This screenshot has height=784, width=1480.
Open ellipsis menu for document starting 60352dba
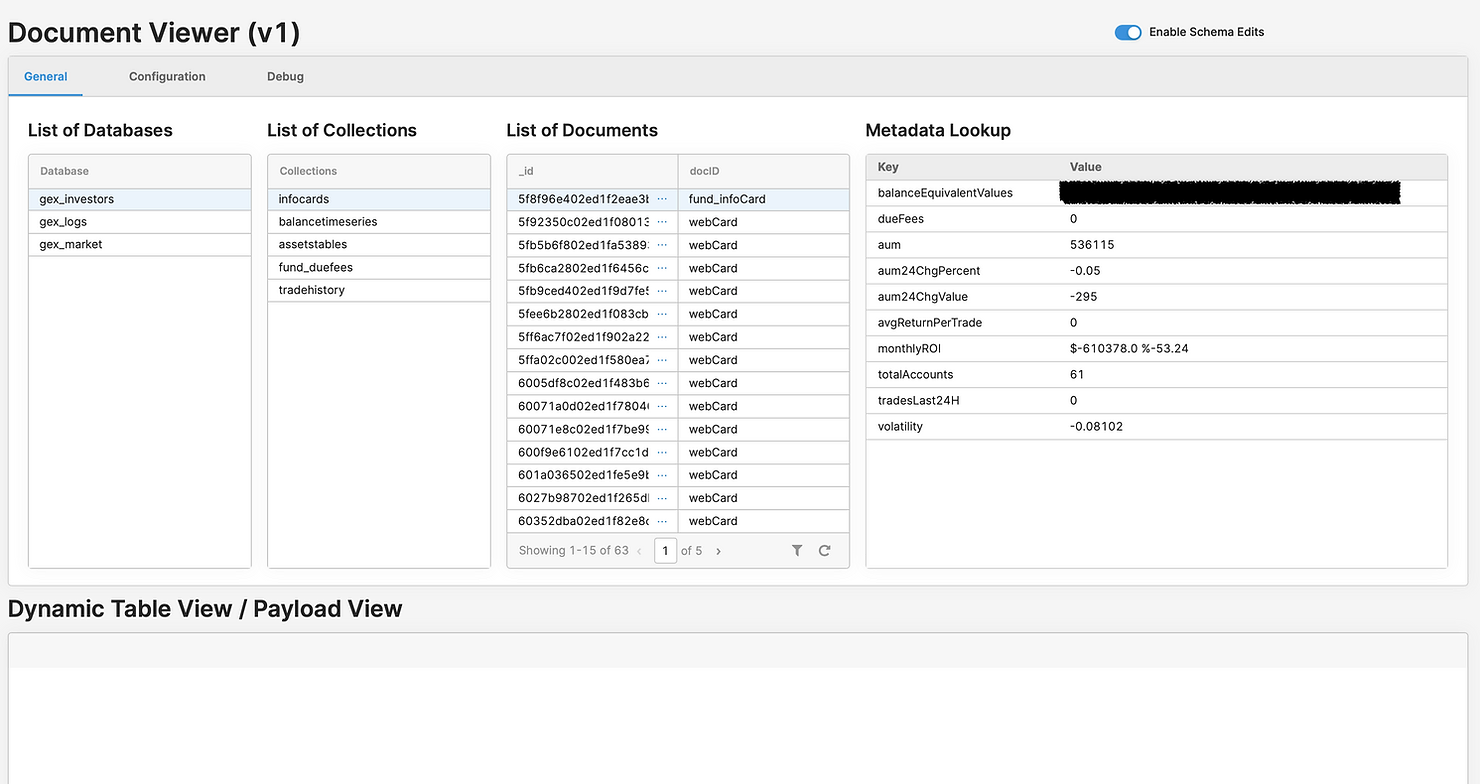[663, 520]
